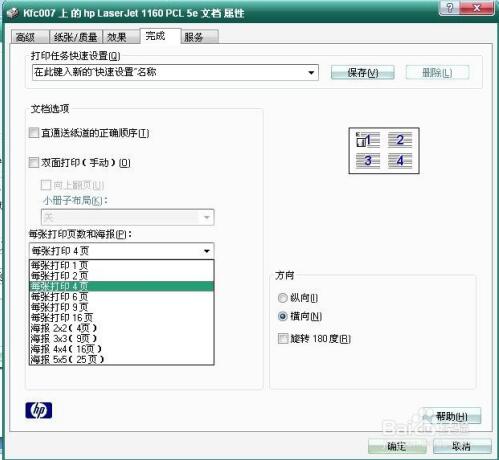
Task: Click the title bar help question mark
Action: (450, 8)
